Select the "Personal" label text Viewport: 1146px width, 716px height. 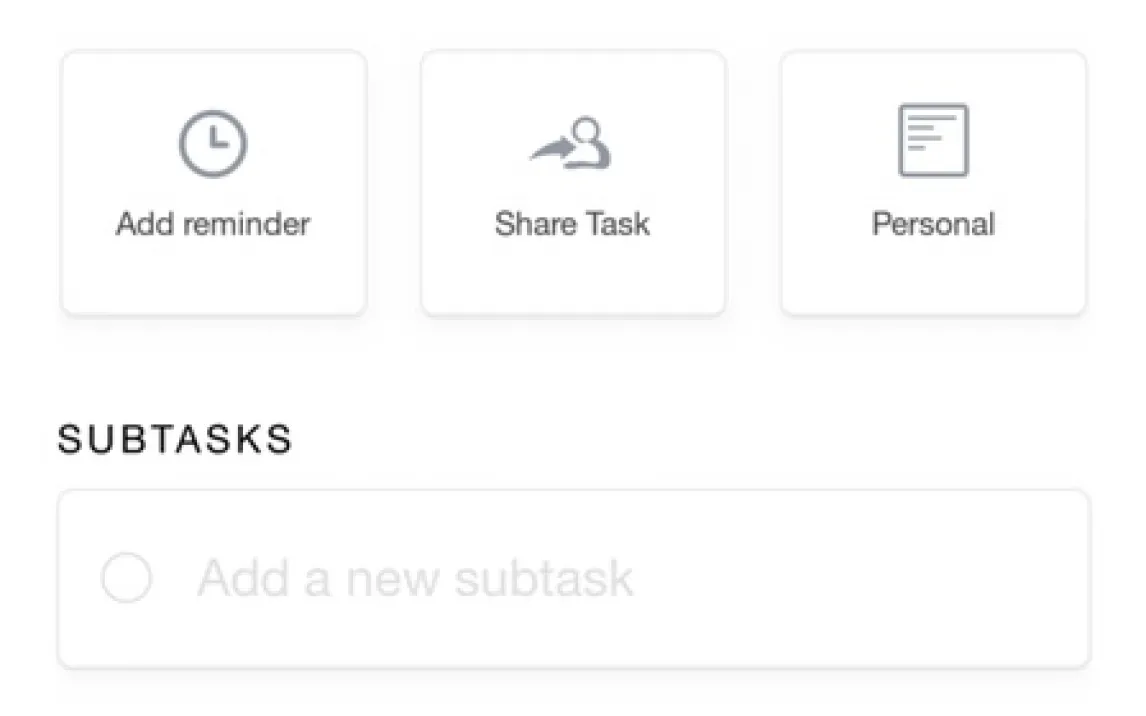[x=933, y=223]
